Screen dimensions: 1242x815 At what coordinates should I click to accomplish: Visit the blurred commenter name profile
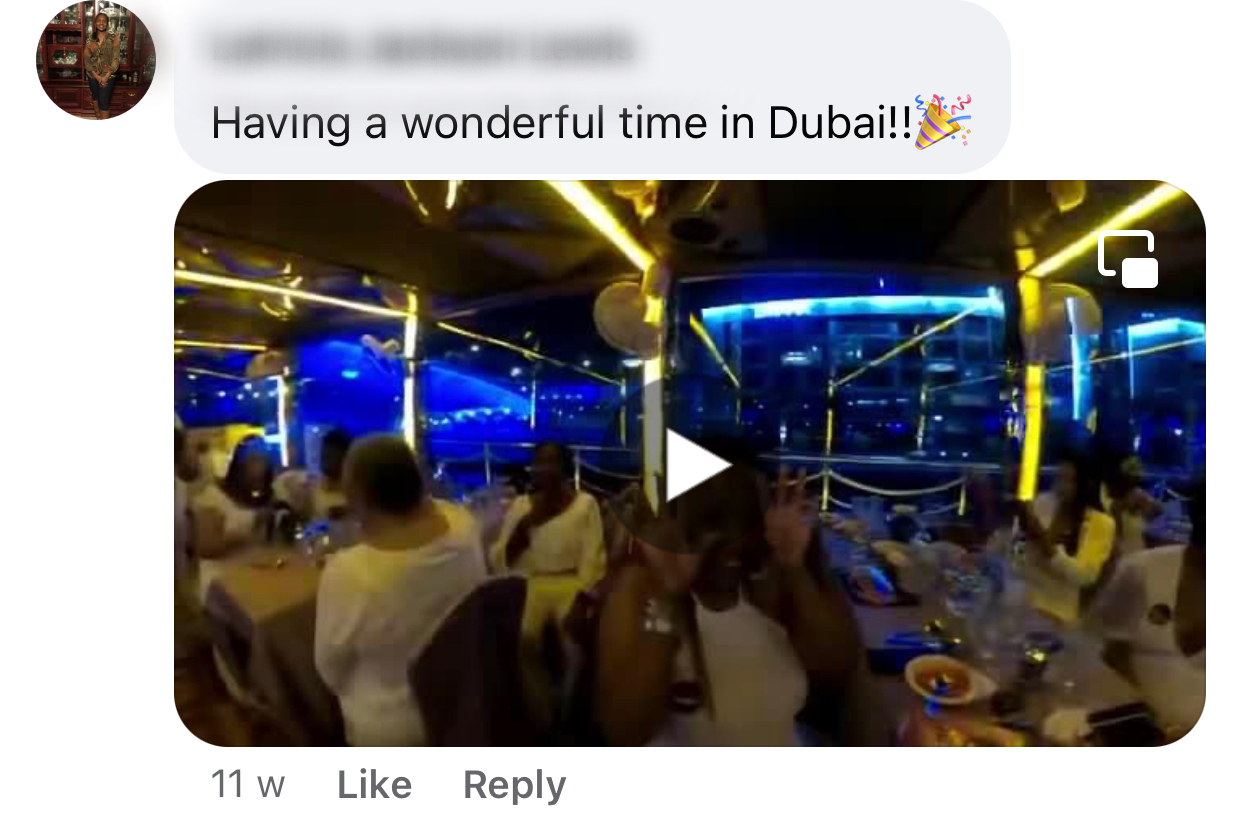(422, 47)
